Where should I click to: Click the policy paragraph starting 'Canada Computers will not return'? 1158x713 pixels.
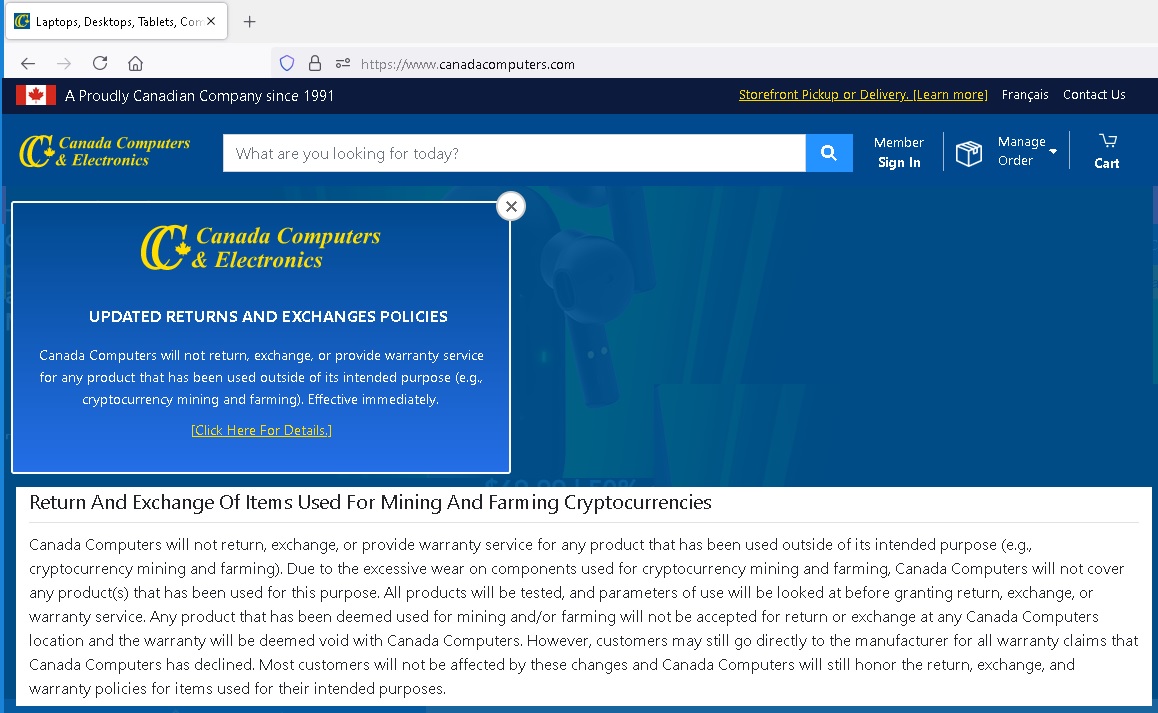[x=583, y=616]
